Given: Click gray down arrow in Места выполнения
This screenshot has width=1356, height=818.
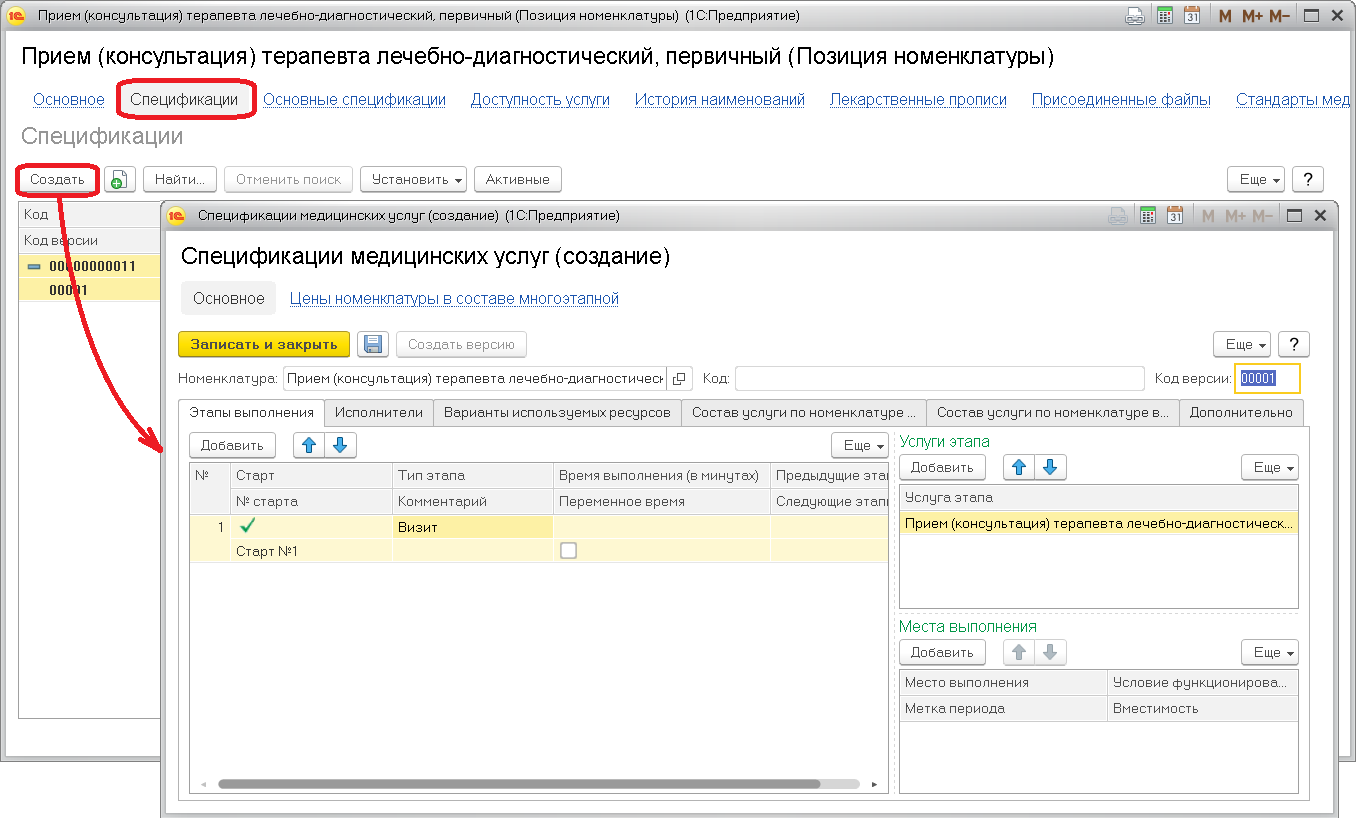Looking at the screenshot, I should coord(1050,652).
